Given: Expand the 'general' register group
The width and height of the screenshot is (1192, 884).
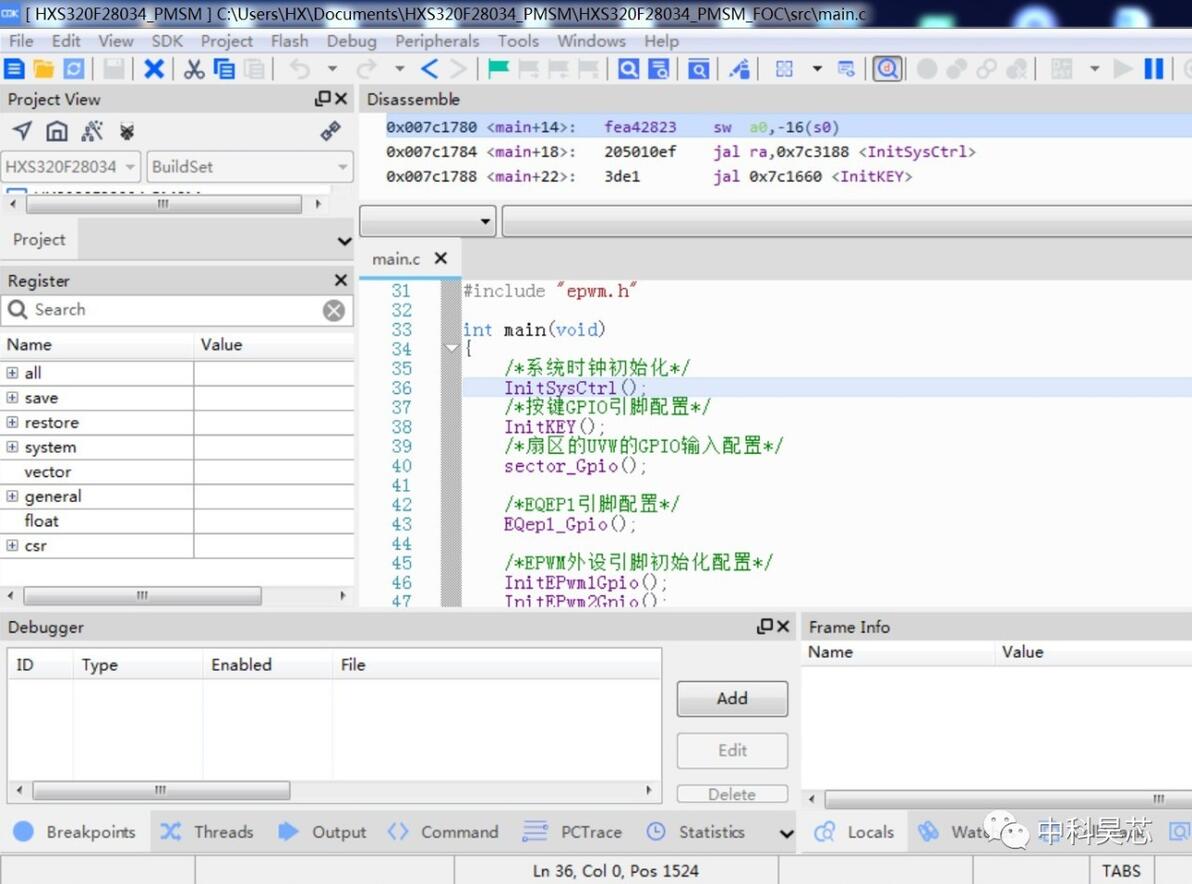Looking at the screenshot, I should (x=12, y=496).
